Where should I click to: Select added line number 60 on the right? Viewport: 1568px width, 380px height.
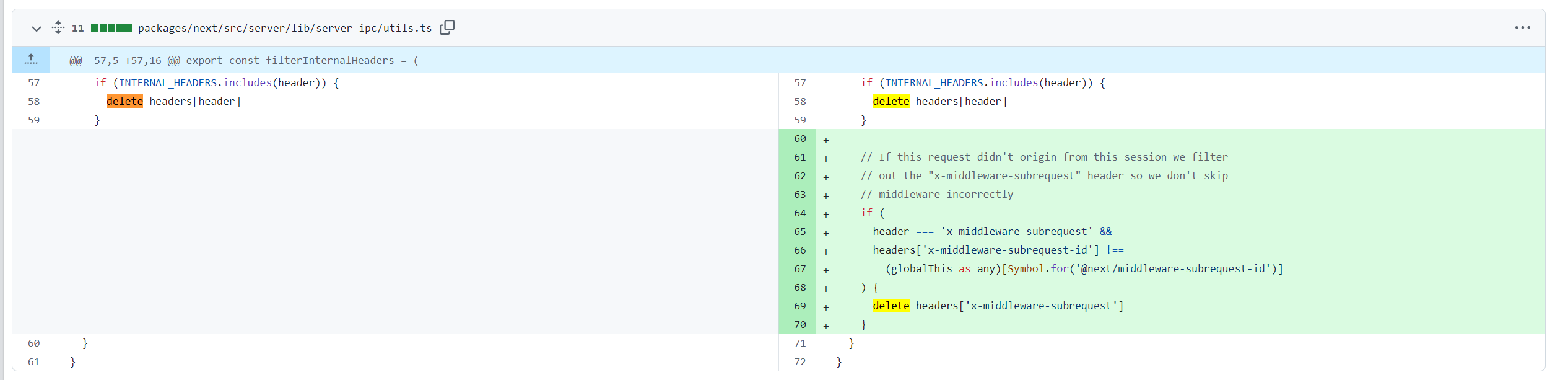point(799,138)
